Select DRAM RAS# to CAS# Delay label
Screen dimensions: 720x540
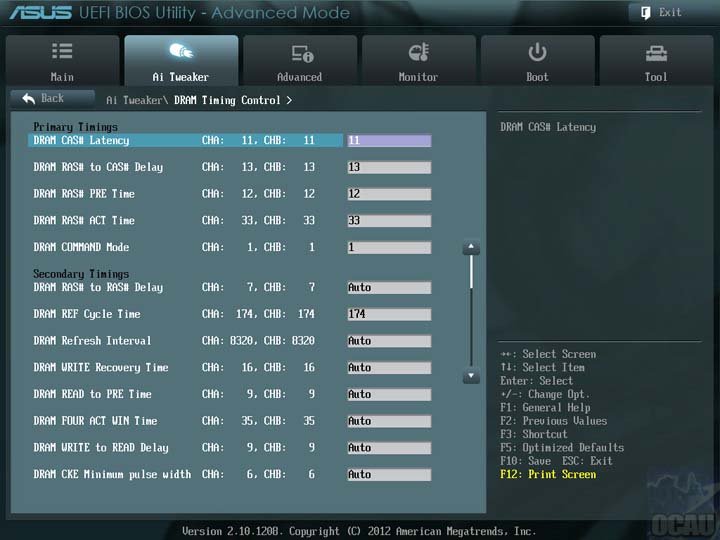tap(98, 167)
